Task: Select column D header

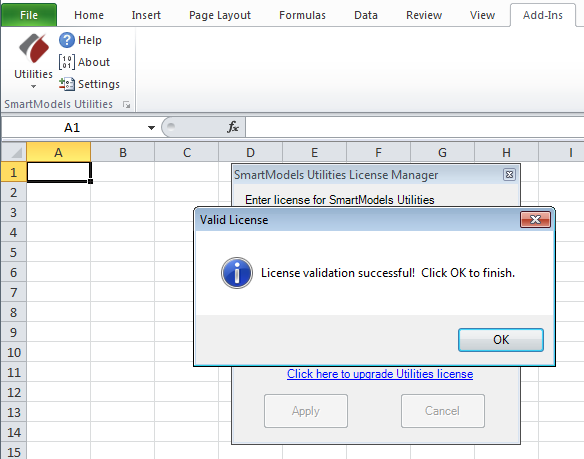Action: (251, 152)
